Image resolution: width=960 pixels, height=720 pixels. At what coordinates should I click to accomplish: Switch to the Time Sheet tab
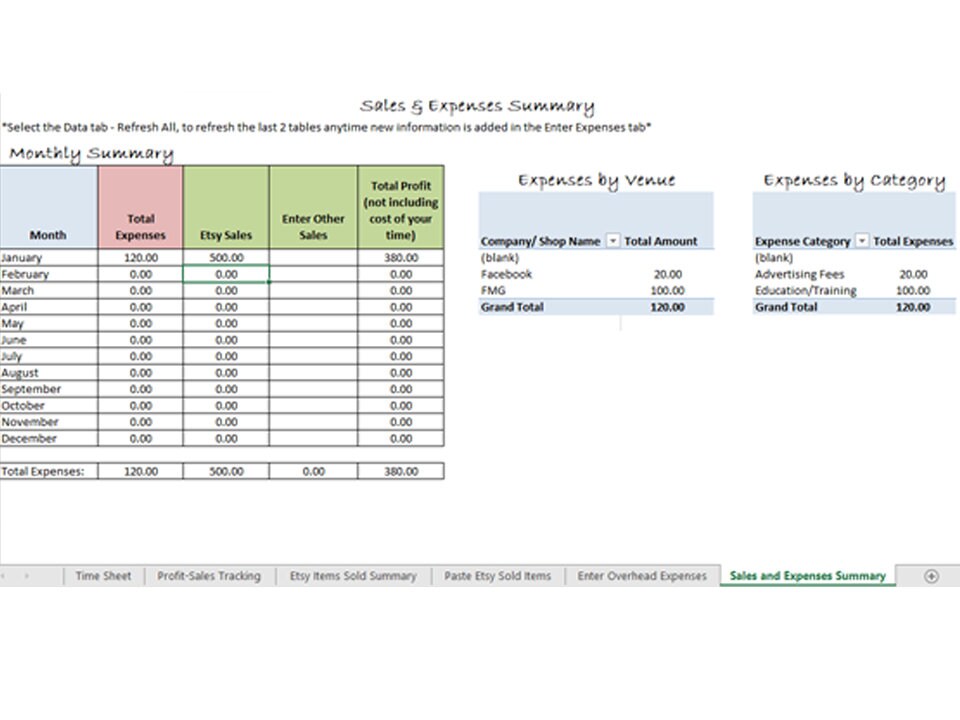click(103, 576)
